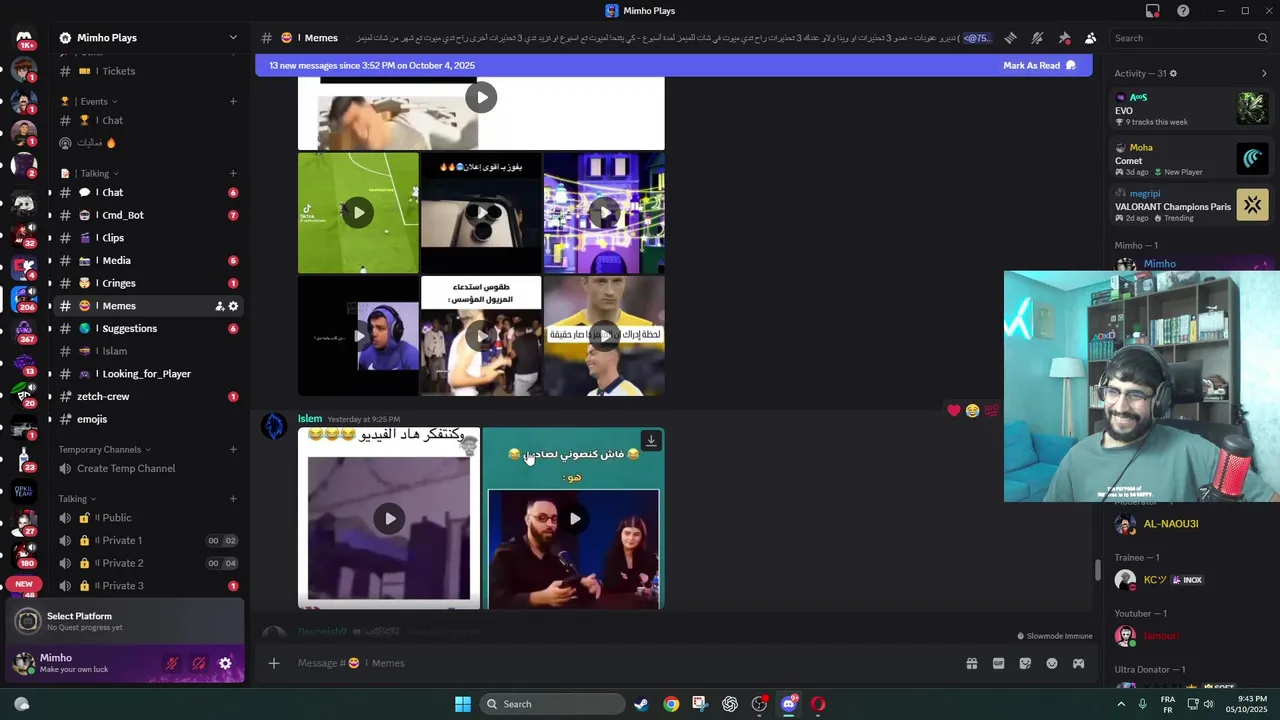Open the sticker picker
Image resolution: width=1280 pixels, height=720 pixels.
point(1025,663)
